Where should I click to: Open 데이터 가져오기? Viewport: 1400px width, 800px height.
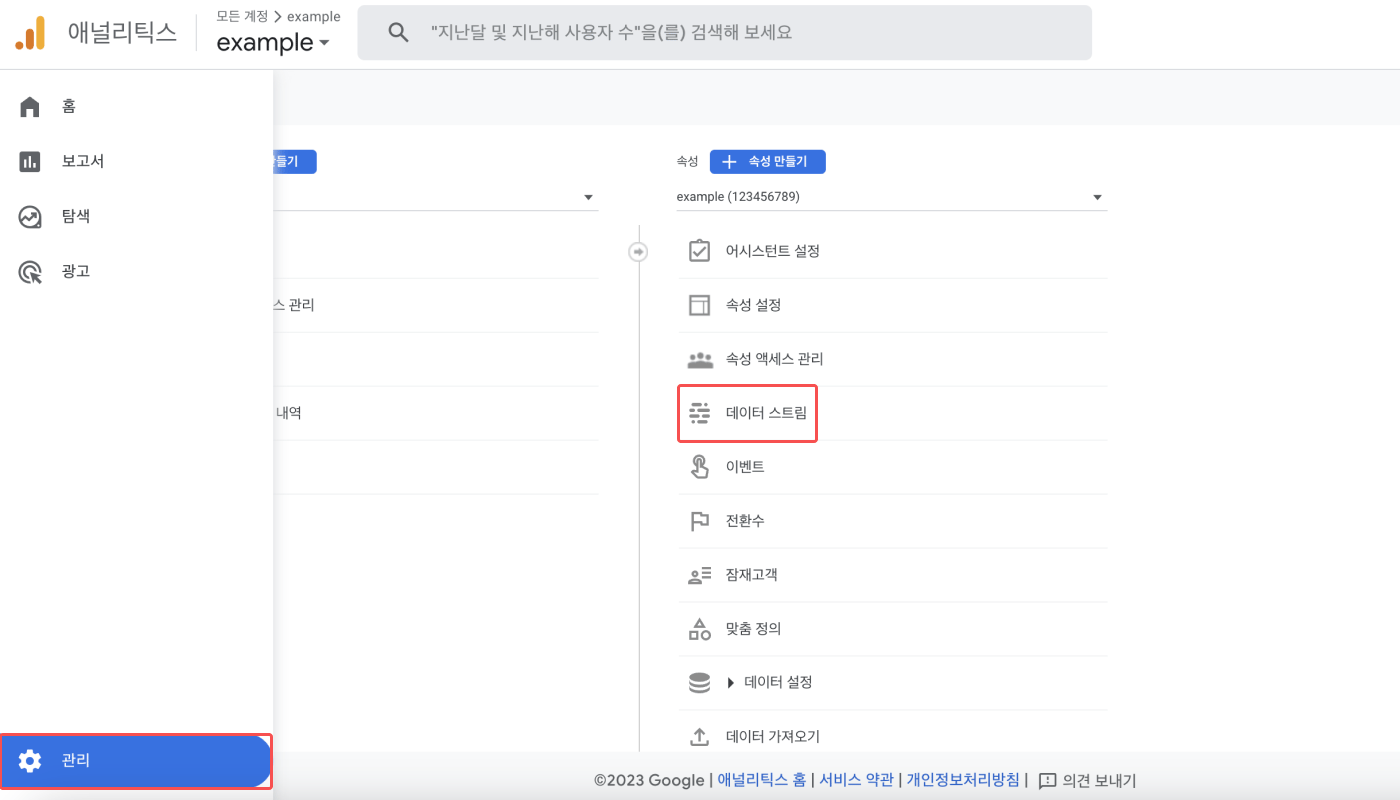pyautogui.click(x=893, y=737)
